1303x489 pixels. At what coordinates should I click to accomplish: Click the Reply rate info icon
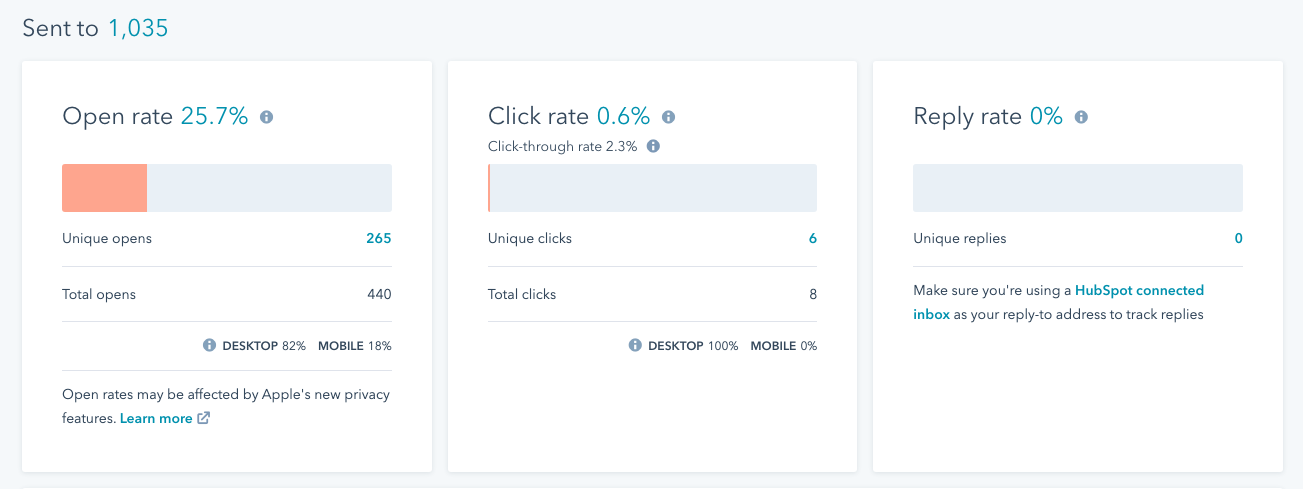[x=1081, y=117]
